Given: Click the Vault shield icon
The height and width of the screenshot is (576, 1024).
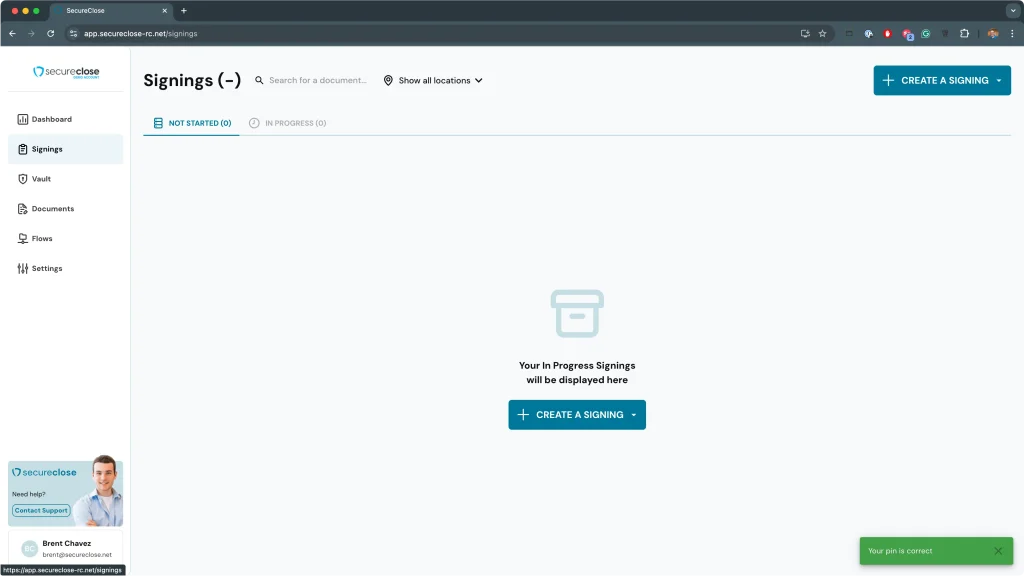Looking at the screenshot, I should (x=23, y=179).
